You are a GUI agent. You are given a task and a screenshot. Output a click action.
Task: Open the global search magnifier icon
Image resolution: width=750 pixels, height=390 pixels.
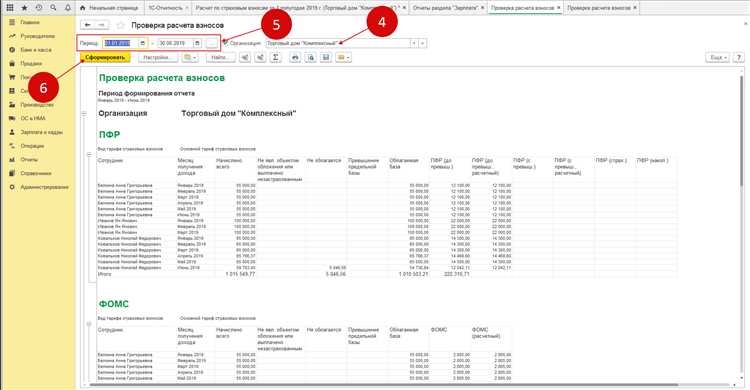coord(53,8)
